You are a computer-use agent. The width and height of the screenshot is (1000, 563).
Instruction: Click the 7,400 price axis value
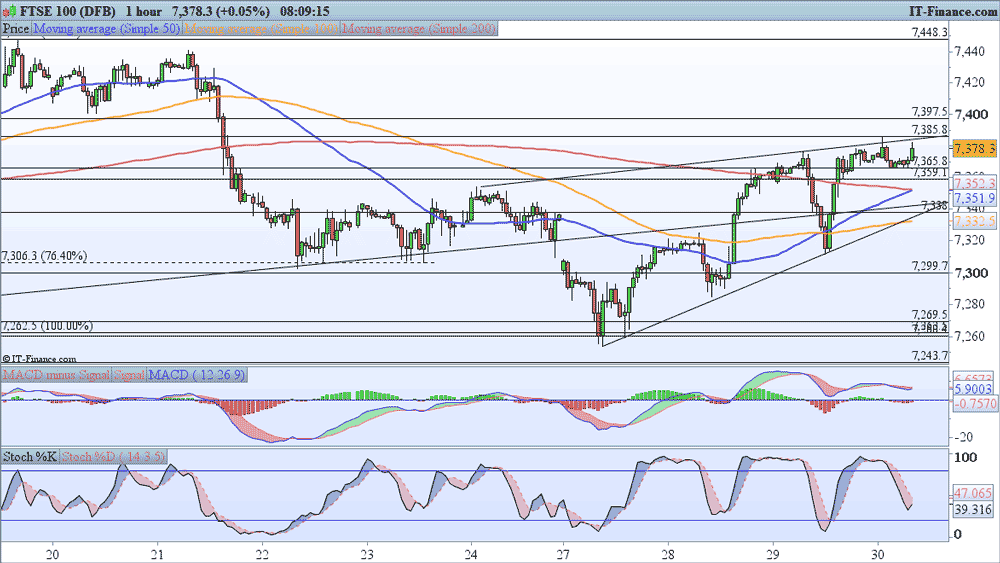tap(970, 114)
